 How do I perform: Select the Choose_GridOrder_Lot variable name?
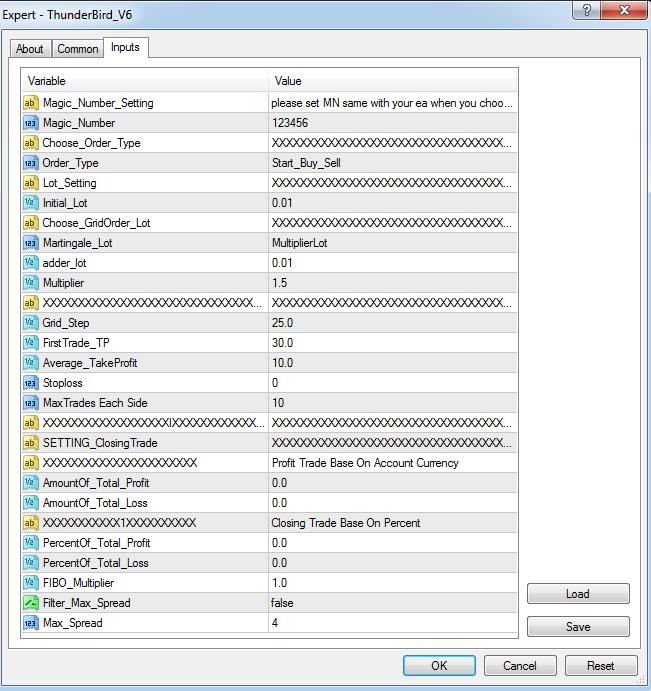tap(97, 223)
